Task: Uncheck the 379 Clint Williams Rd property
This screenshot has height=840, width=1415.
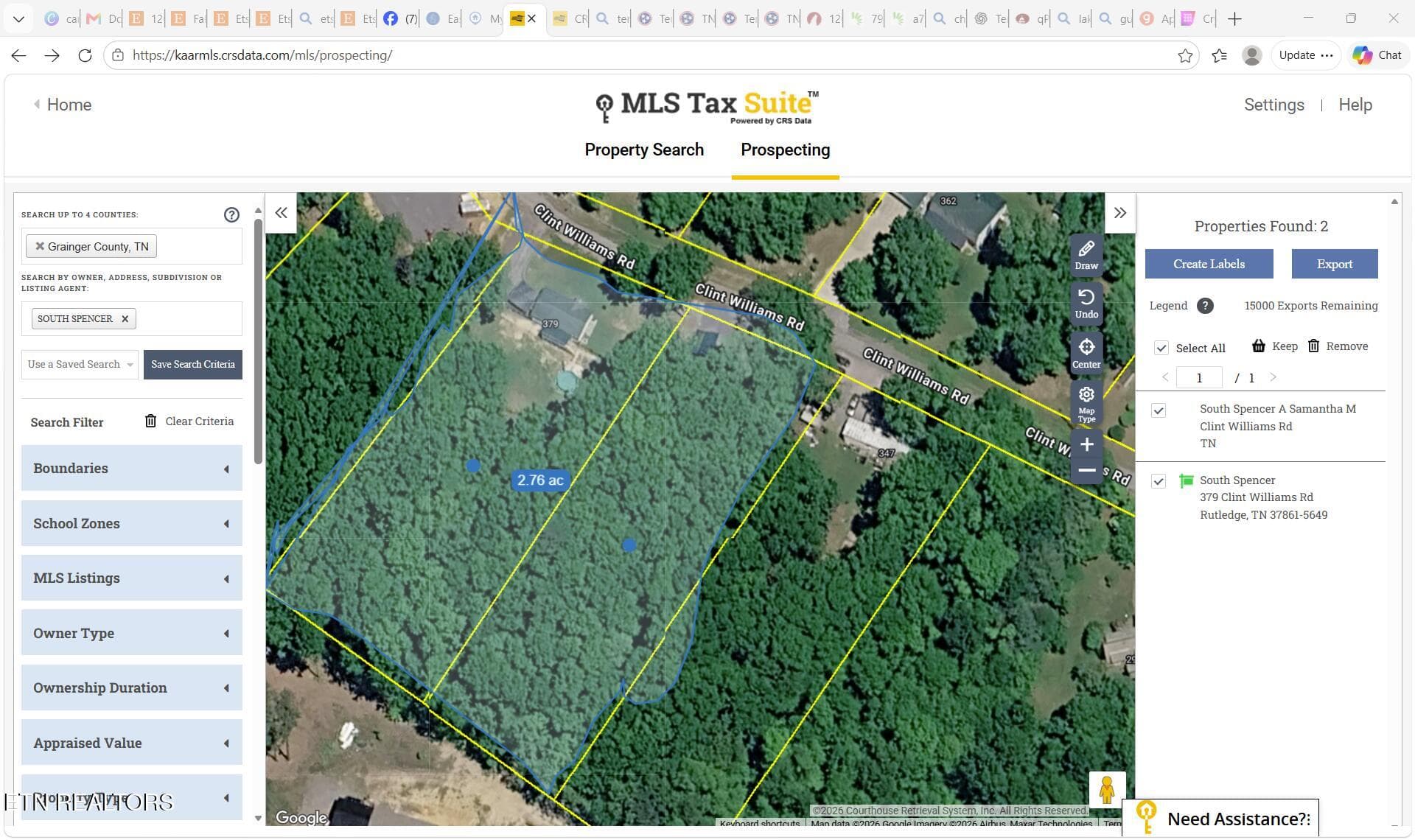Action: tap(1159, 481)
